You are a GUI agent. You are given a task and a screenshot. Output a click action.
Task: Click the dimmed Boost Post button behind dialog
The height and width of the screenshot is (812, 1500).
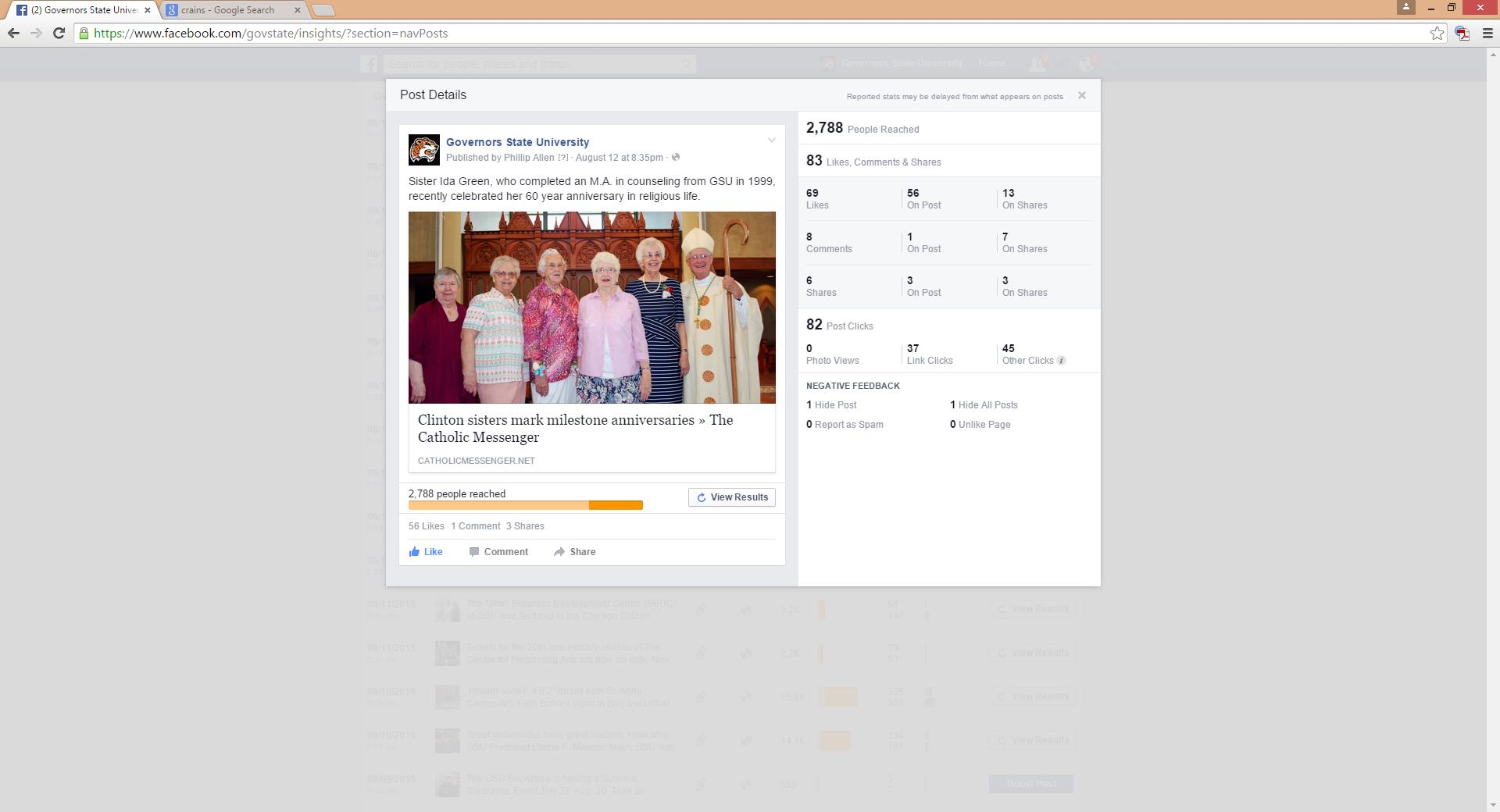(x=1031, y=784)
